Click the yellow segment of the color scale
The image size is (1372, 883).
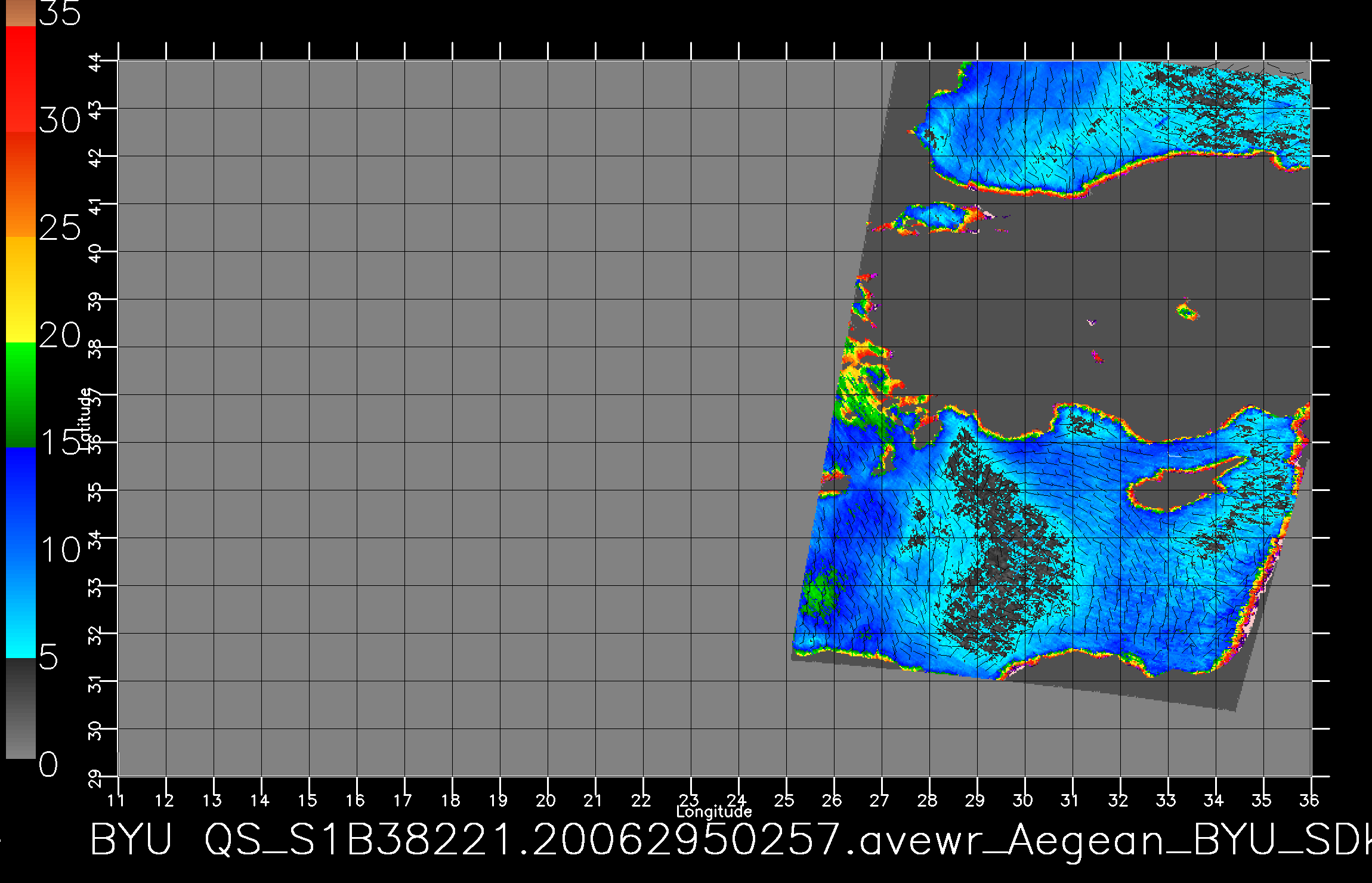point(20,289)
